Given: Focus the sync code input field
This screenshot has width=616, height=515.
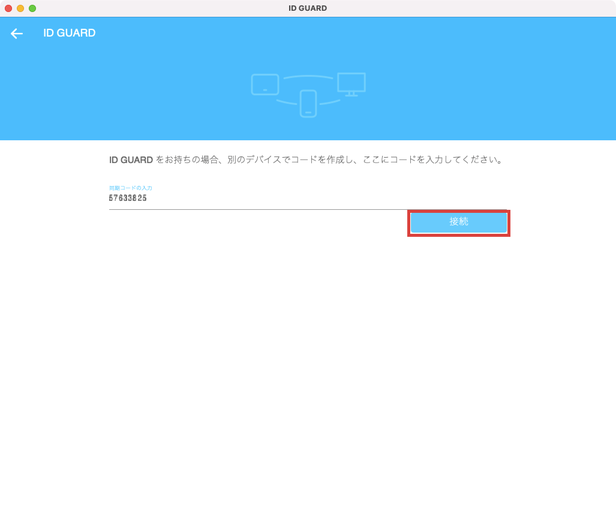Looking at the screenshot, I should 308,198.
